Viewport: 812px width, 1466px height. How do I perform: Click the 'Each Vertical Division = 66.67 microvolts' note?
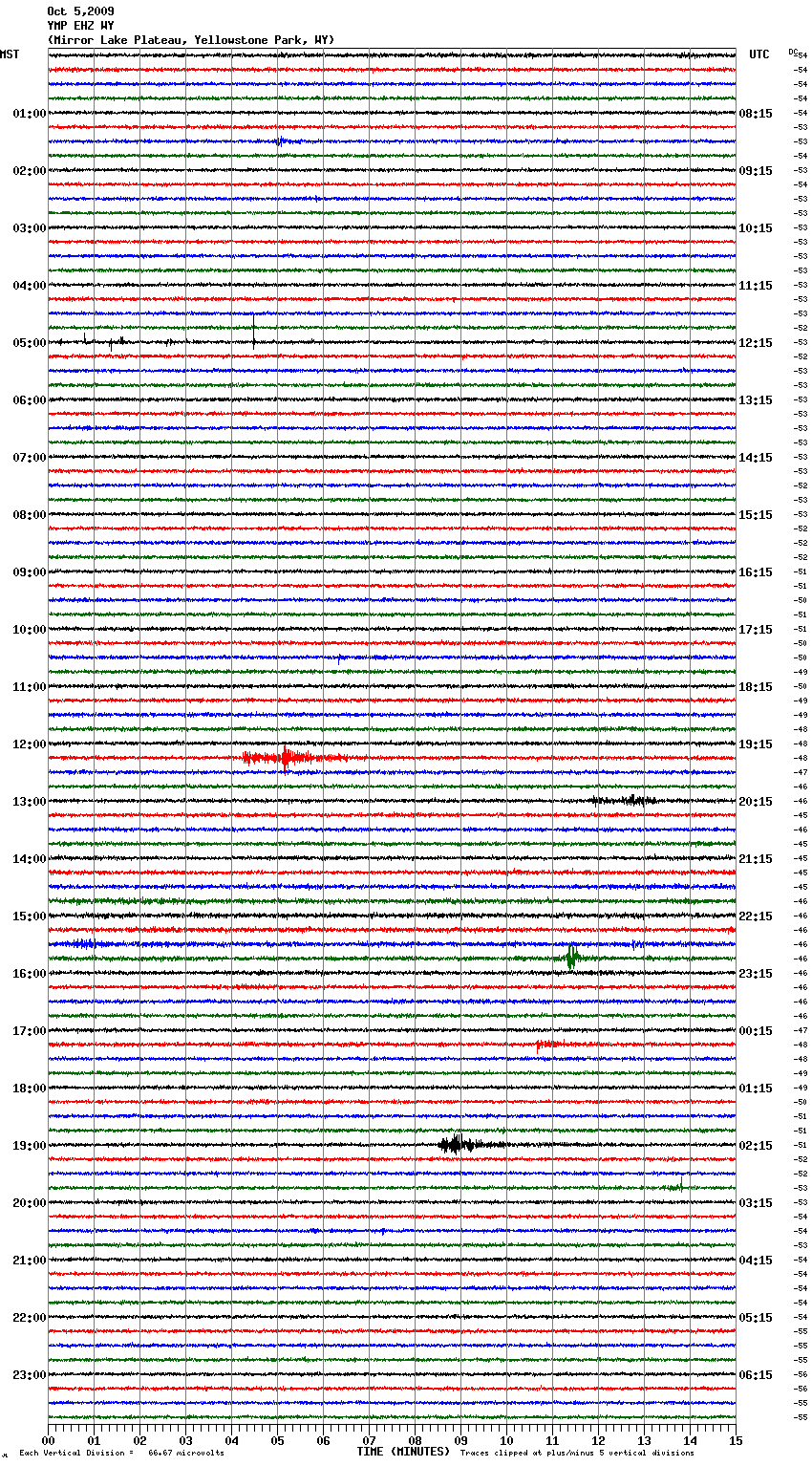[121, 1454]
